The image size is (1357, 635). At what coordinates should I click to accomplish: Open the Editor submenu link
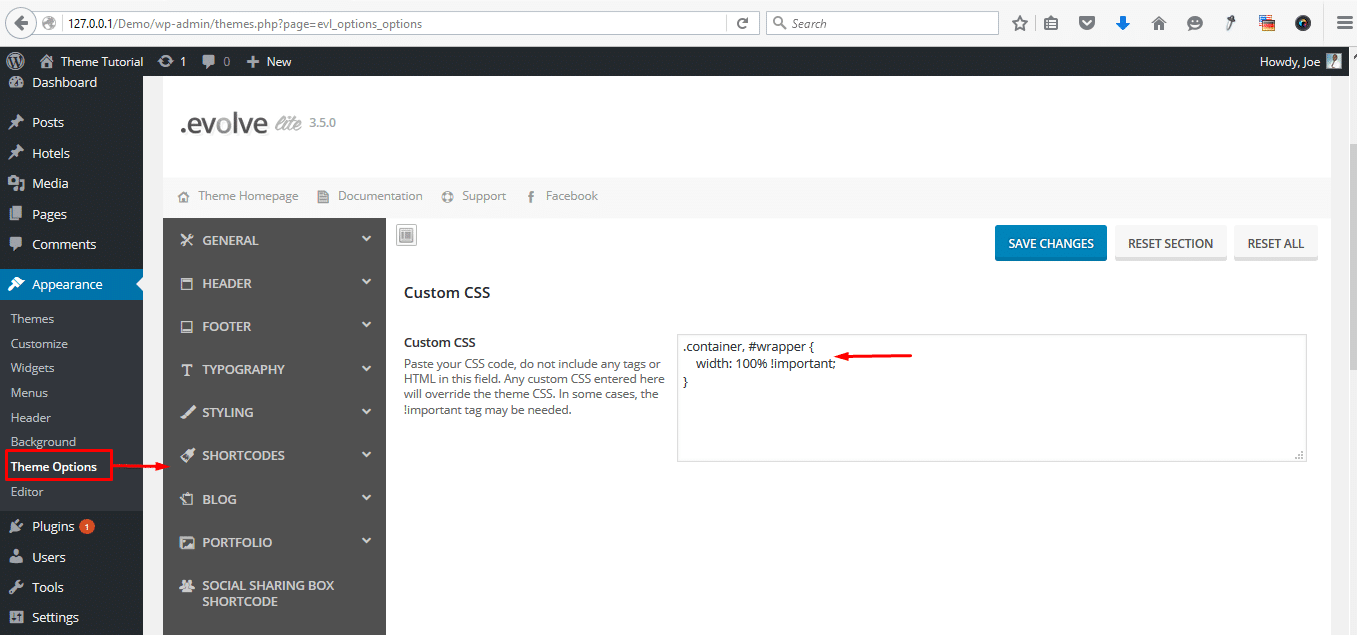(x=27, y=492)
